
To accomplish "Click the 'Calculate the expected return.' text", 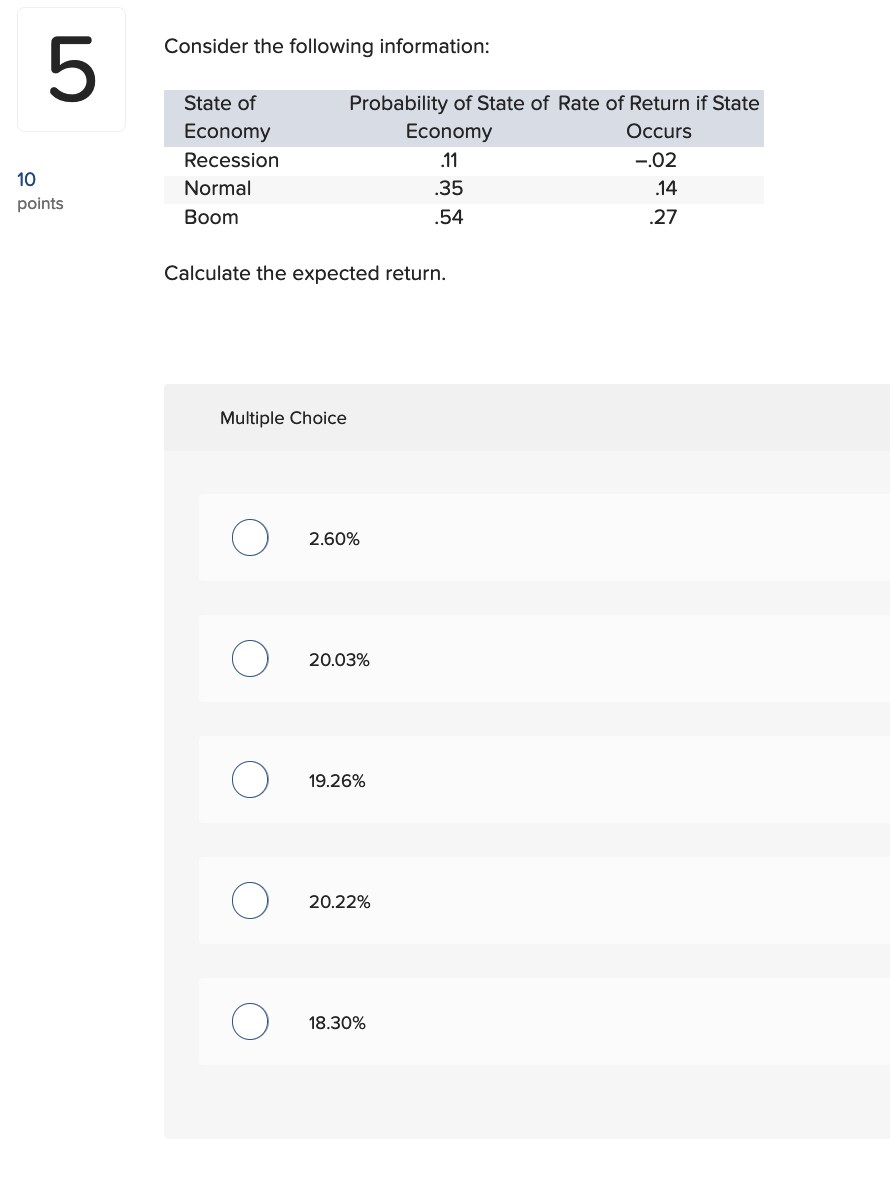I will pyautogui.click(x=305, y=273).
